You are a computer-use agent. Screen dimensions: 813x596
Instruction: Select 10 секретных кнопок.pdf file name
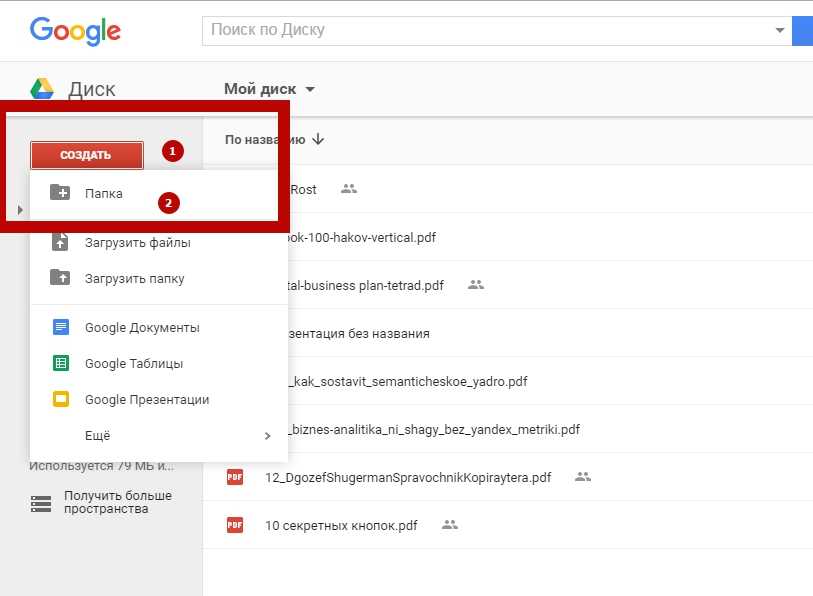[x=341, y=525]
